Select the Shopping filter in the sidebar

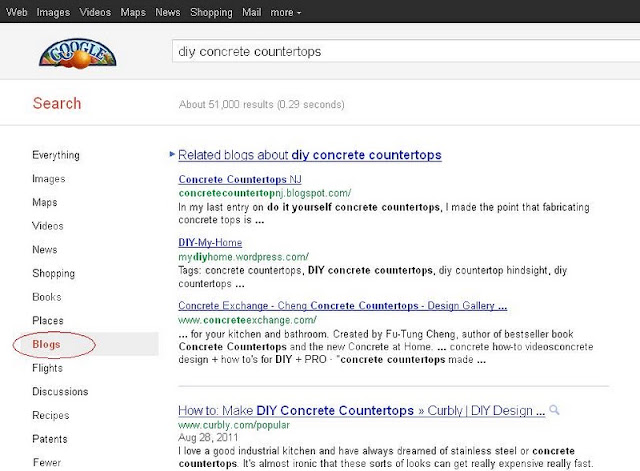53,273
